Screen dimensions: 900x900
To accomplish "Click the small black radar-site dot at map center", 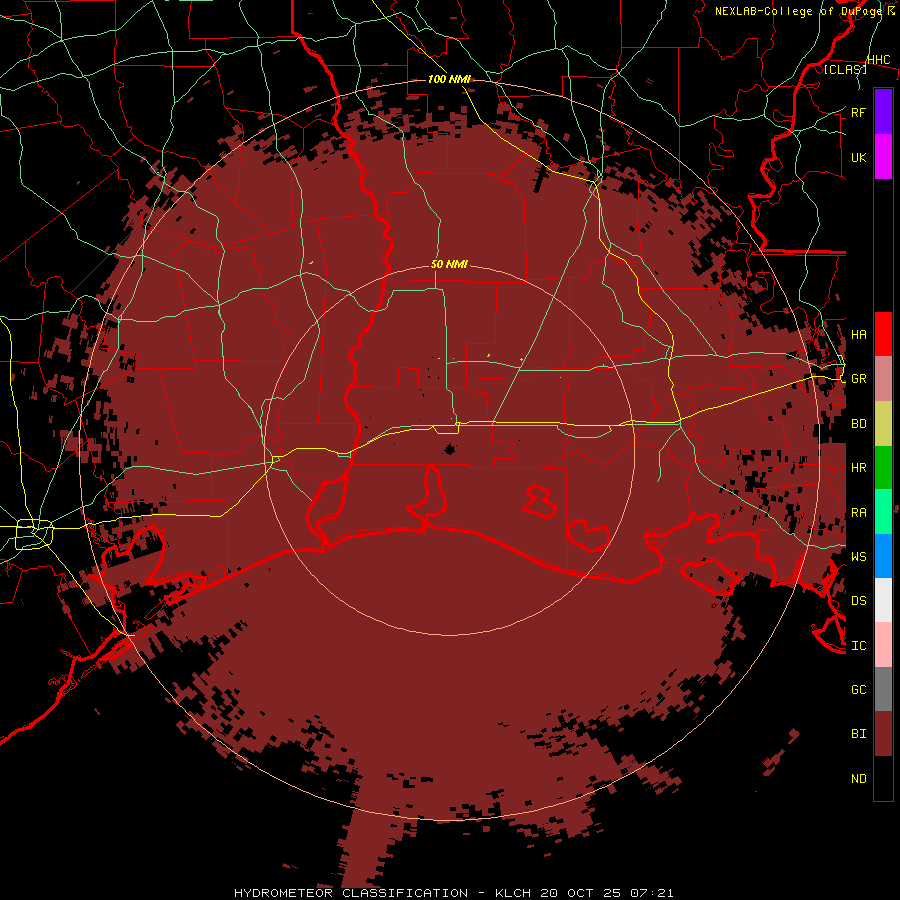I will (449, 449).
